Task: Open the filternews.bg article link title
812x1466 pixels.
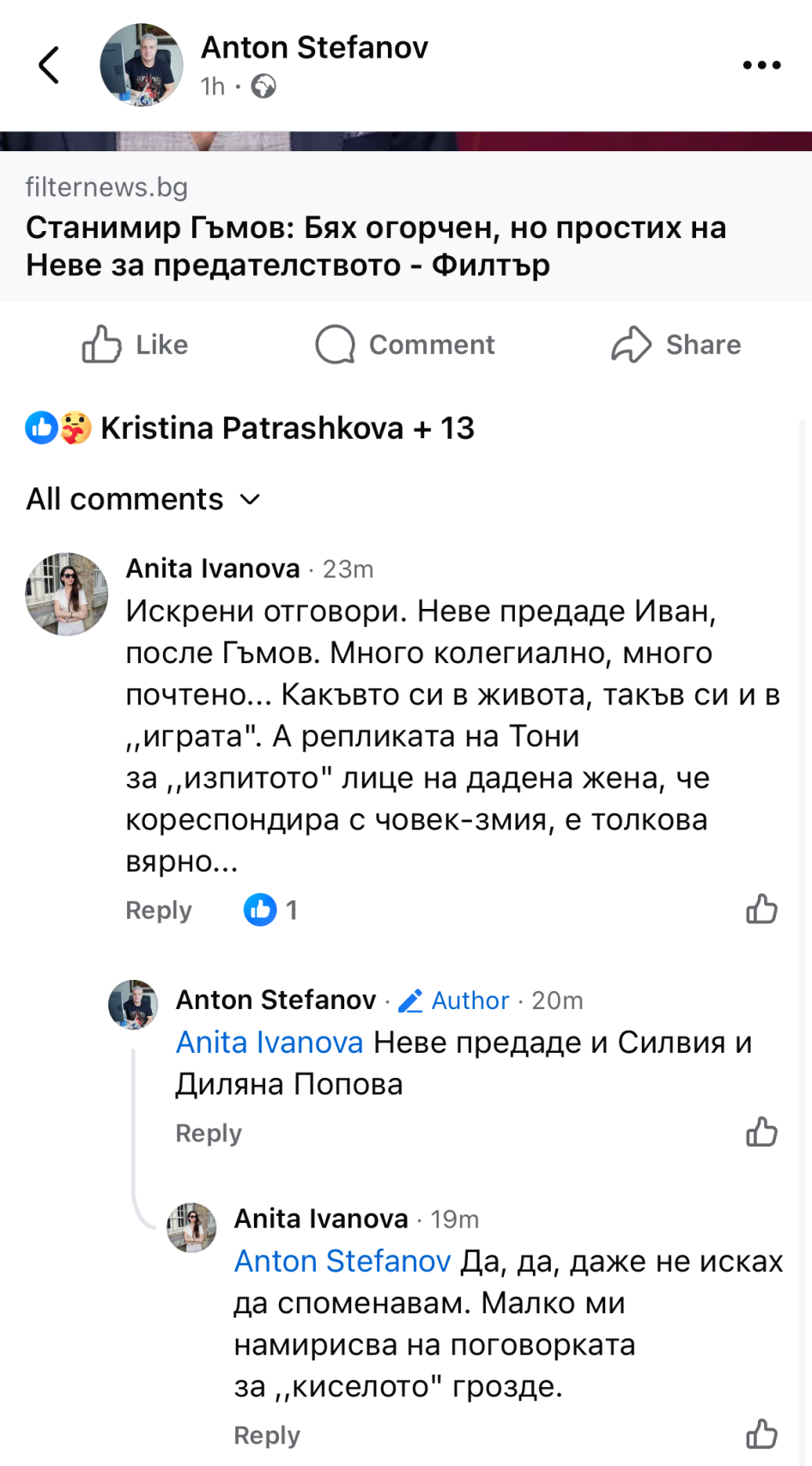Action: 376,246
